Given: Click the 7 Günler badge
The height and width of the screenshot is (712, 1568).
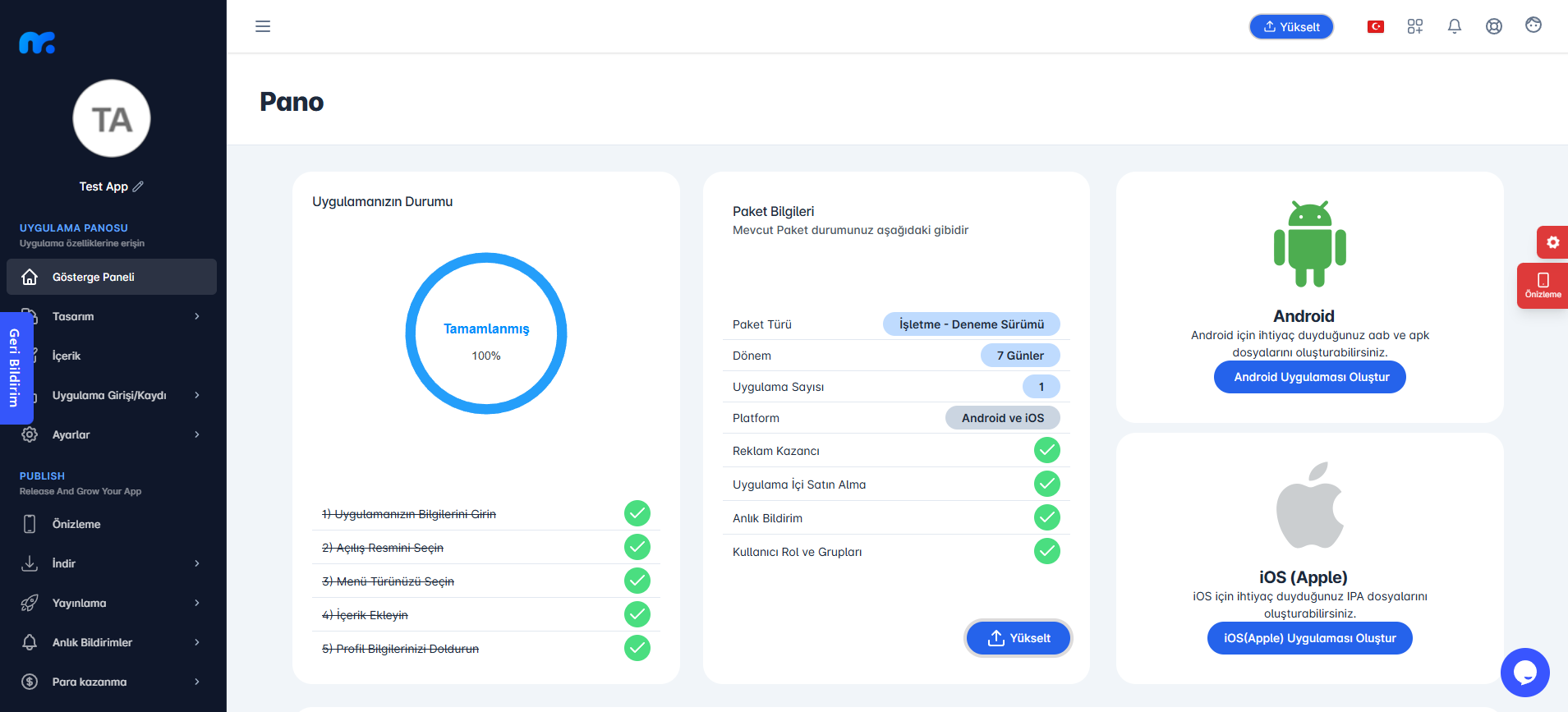Looking at the screenshot, I should pos(1020,356).
